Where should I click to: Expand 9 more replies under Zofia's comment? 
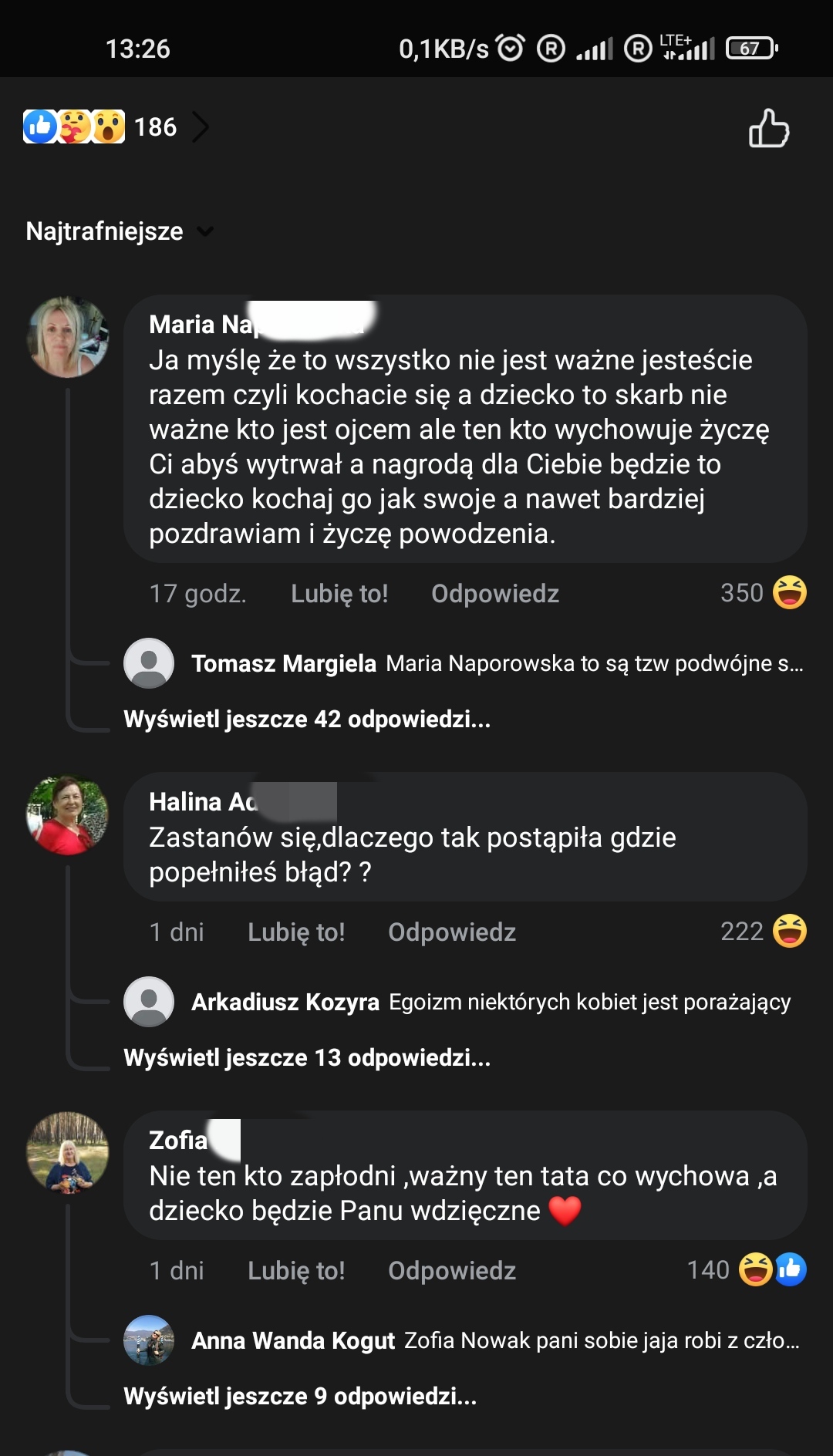click(300, 1397)
